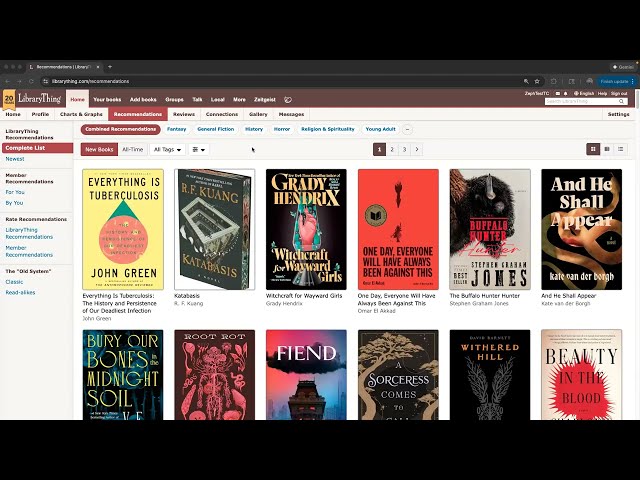Click the Help link
This screenshot has height=480, width=640.
602,93
